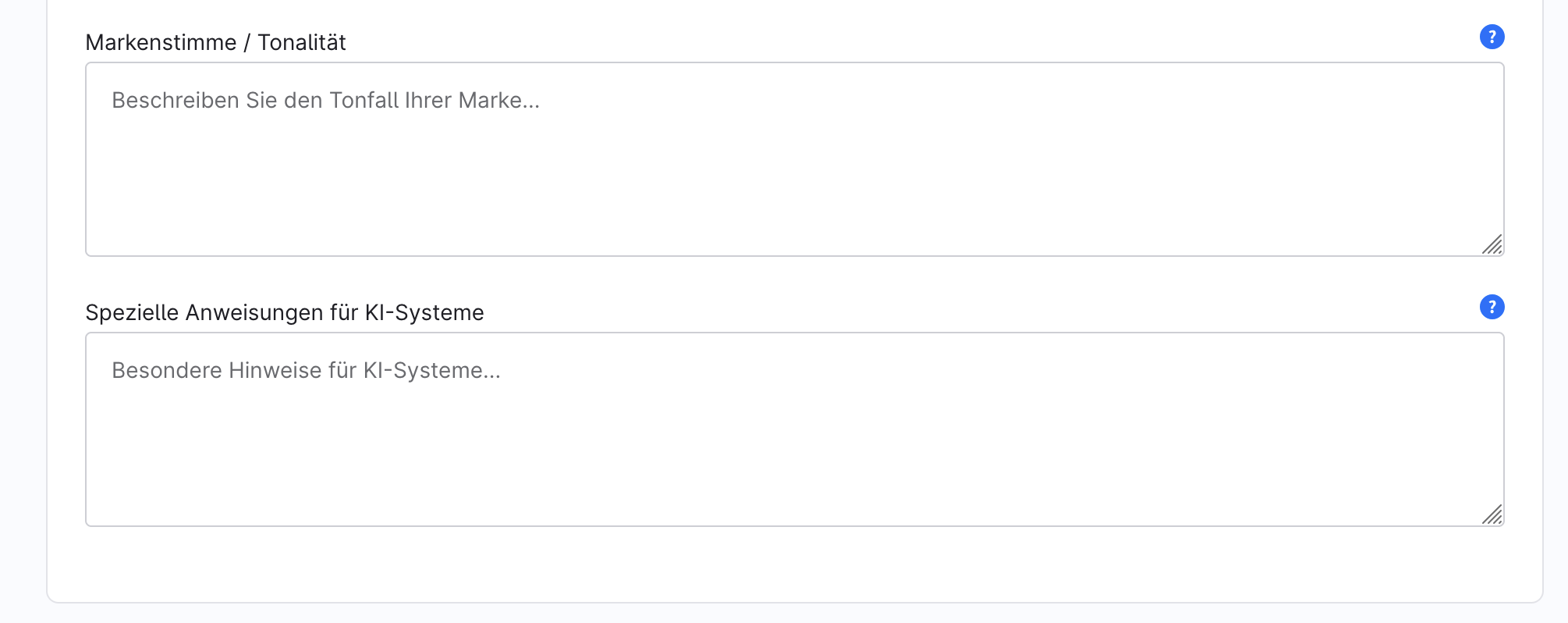The height and width of the screenshot is (623, 1568).
Task: Click the "Spezielle Anweisungen für KI-Systeme" label
Action: click(x=284, y=312)
